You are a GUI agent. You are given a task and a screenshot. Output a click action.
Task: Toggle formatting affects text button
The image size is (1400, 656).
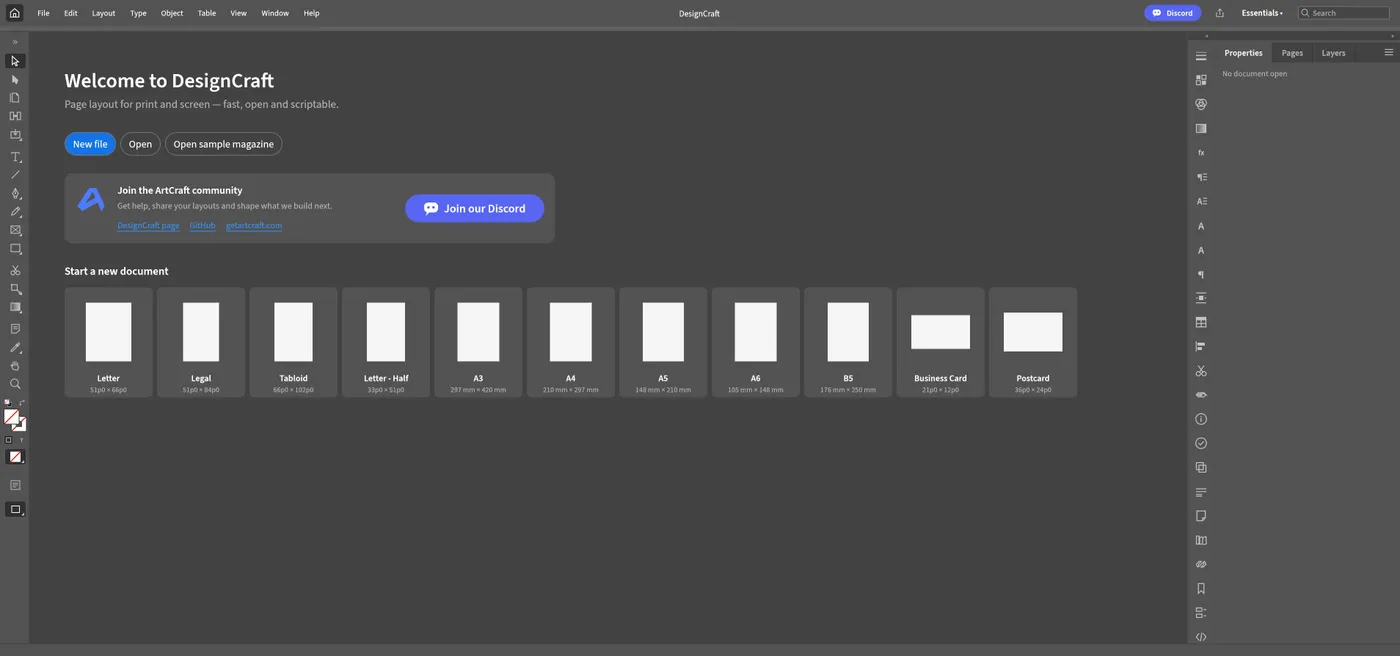point(21,440)
